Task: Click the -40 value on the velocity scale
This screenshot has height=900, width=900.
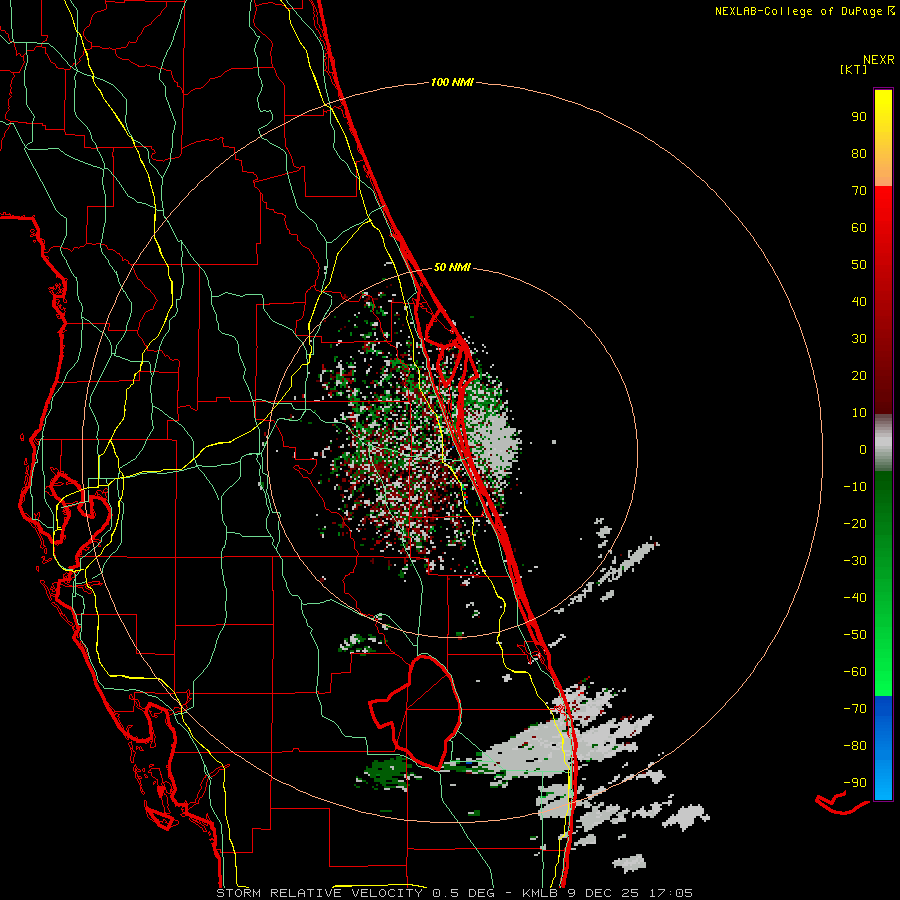Action: point(855,598)
